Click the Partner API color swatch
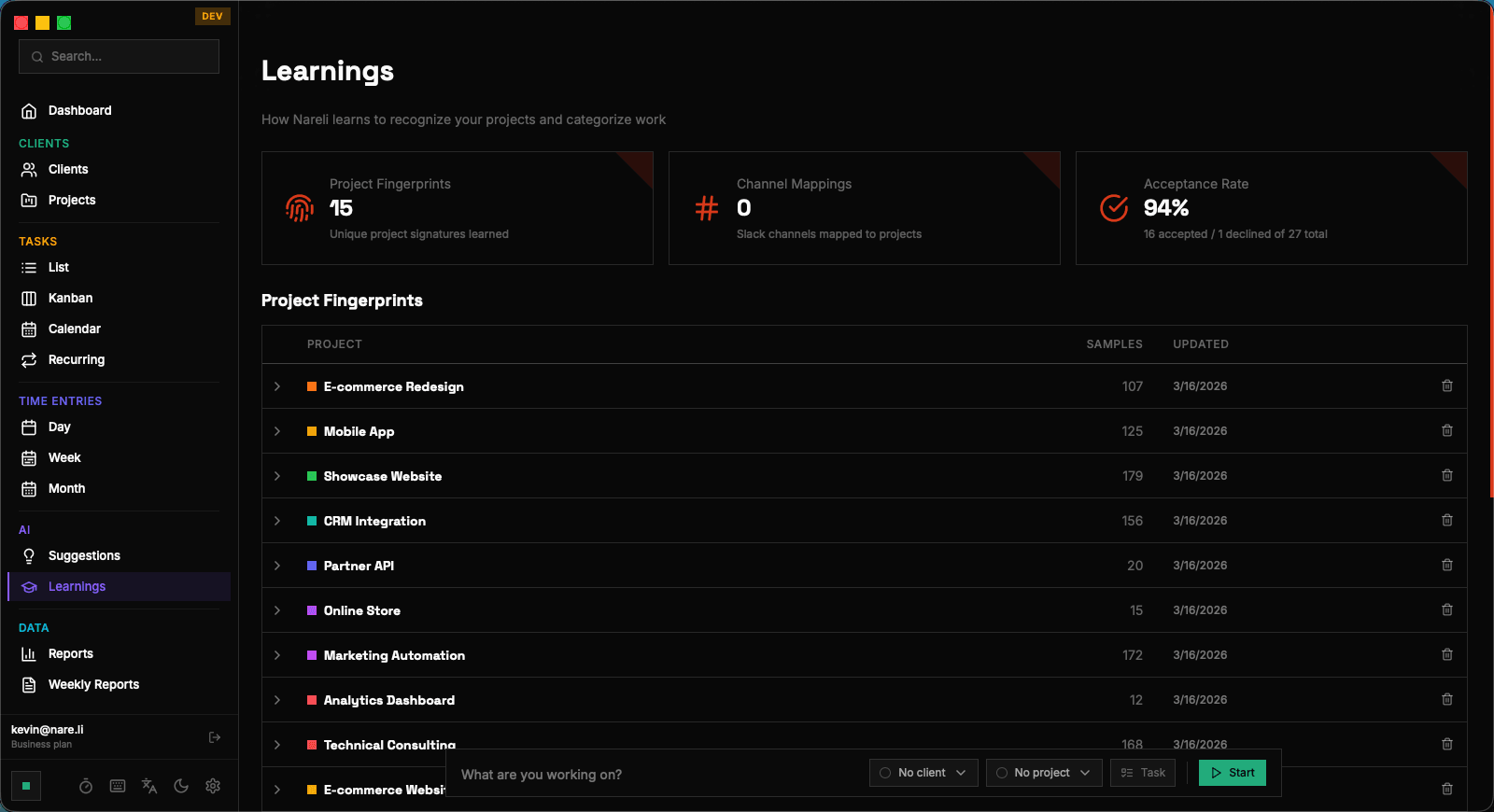Screen dimensions: 1494x812 pos(312,566)
